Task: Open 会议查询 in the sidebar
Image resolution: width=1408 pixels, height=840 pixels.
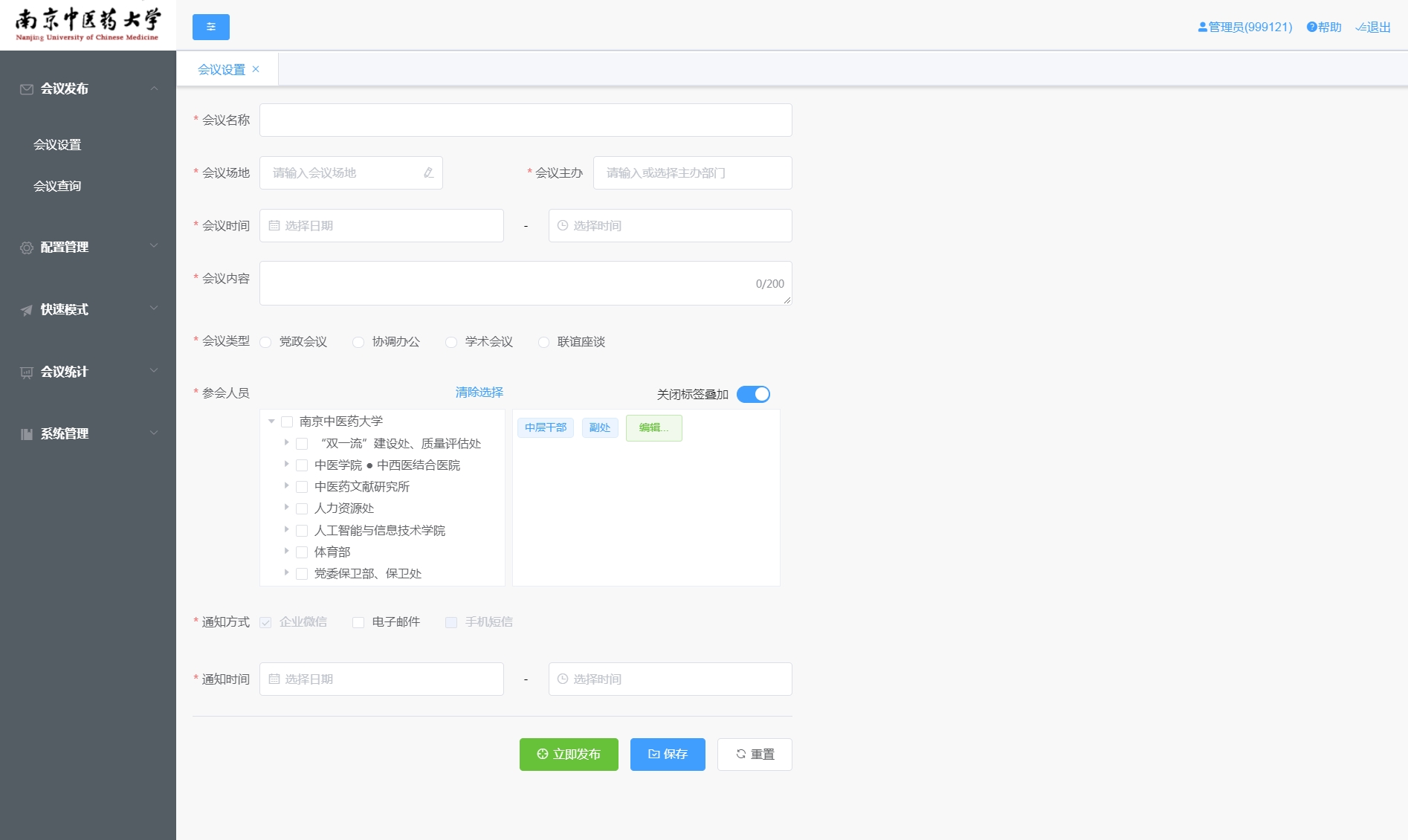Action: (57, 186)
